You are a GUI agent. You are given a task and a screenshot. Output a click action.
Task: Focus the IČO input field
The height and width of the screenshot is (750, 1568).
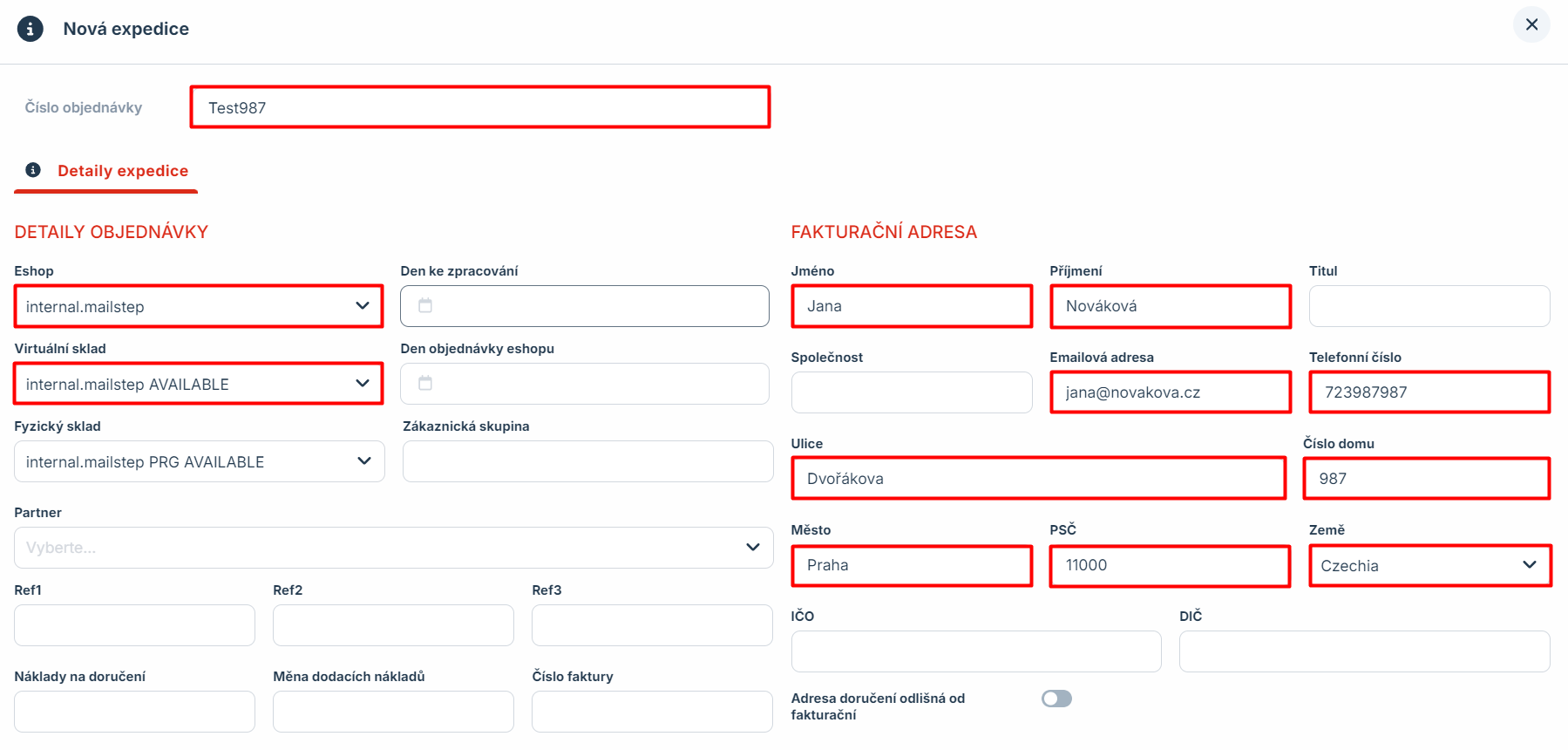975,651
